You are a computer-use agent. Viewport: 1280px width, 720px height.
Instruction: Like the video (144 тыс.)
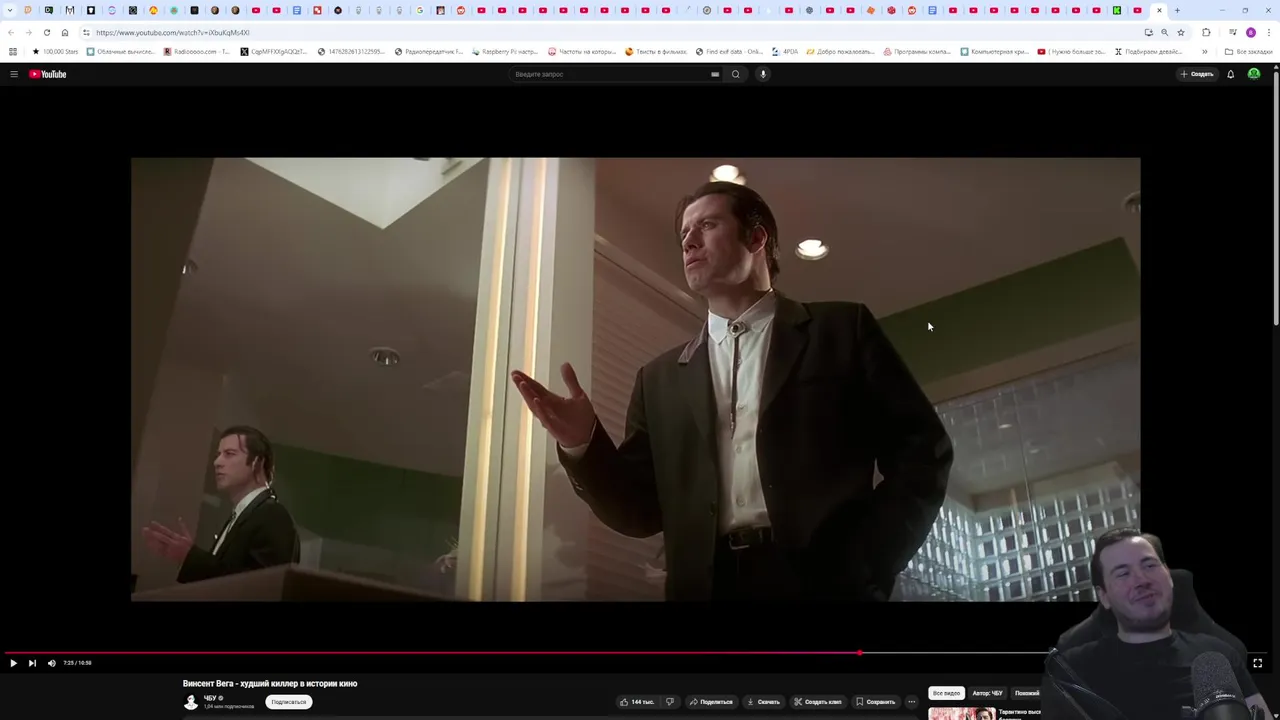coord(636,702)
